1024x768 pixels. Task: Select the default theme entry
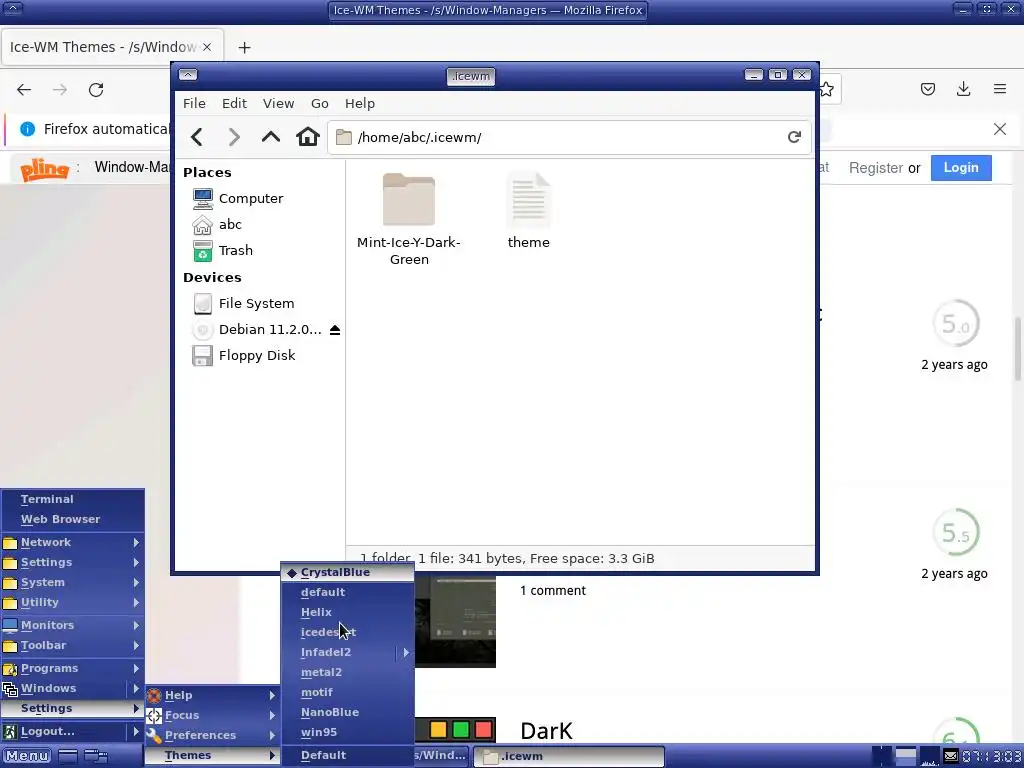pyautogui.click(x=347, y=592)
